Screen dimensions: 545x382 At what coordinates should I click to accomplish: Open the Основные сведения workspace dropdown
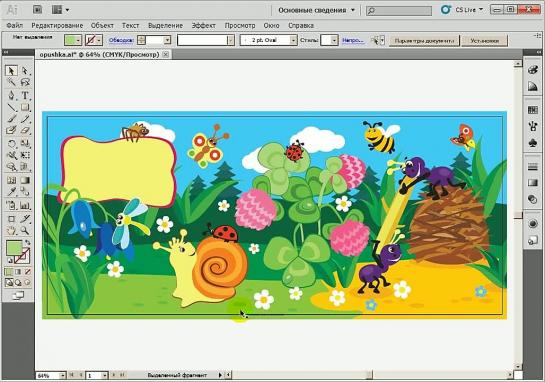point(317,10)
